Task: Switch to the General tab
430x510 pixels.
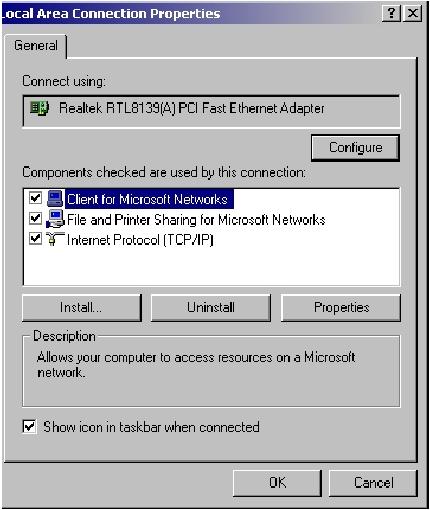Action: point(36,46)
